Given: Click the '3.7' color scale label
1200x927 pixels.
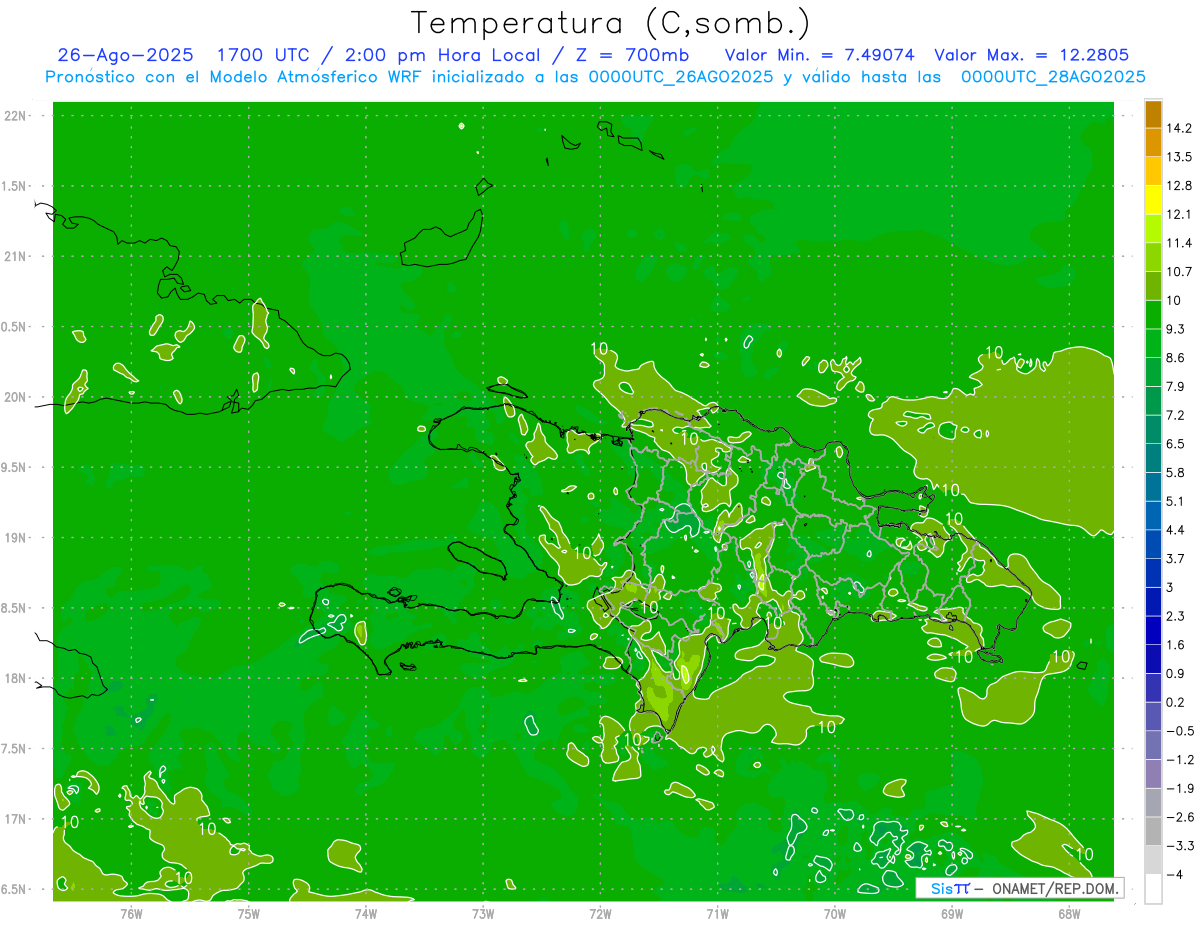Looking at the screenshot, I should point(1175,559).
